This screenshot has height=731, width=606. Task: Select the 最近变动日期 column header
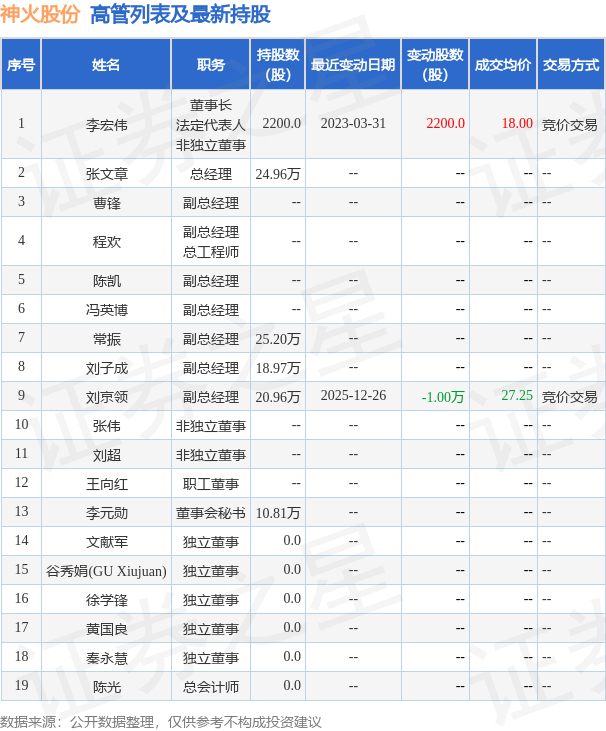coord(353,64)
